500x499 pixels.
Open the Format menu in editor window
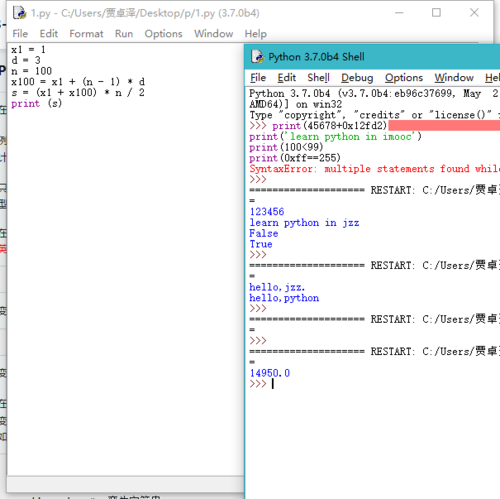point(86,34)
